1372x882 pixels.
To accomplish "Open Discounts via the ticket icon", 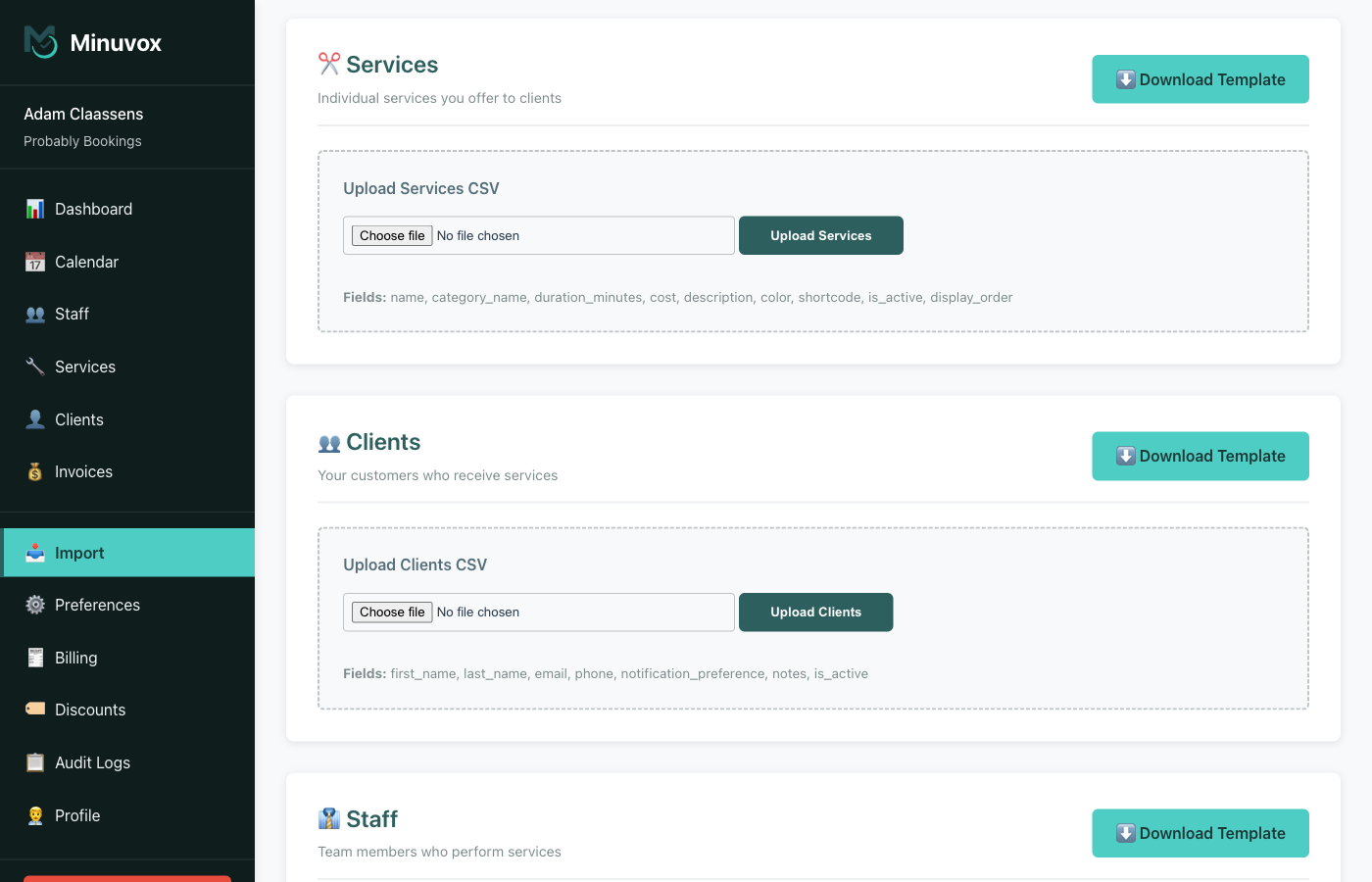I will (34, 710).
